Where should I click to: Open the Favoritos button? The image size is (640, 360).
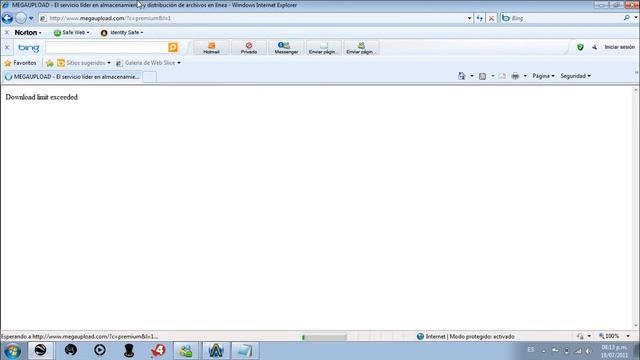[x=20, y=63]
